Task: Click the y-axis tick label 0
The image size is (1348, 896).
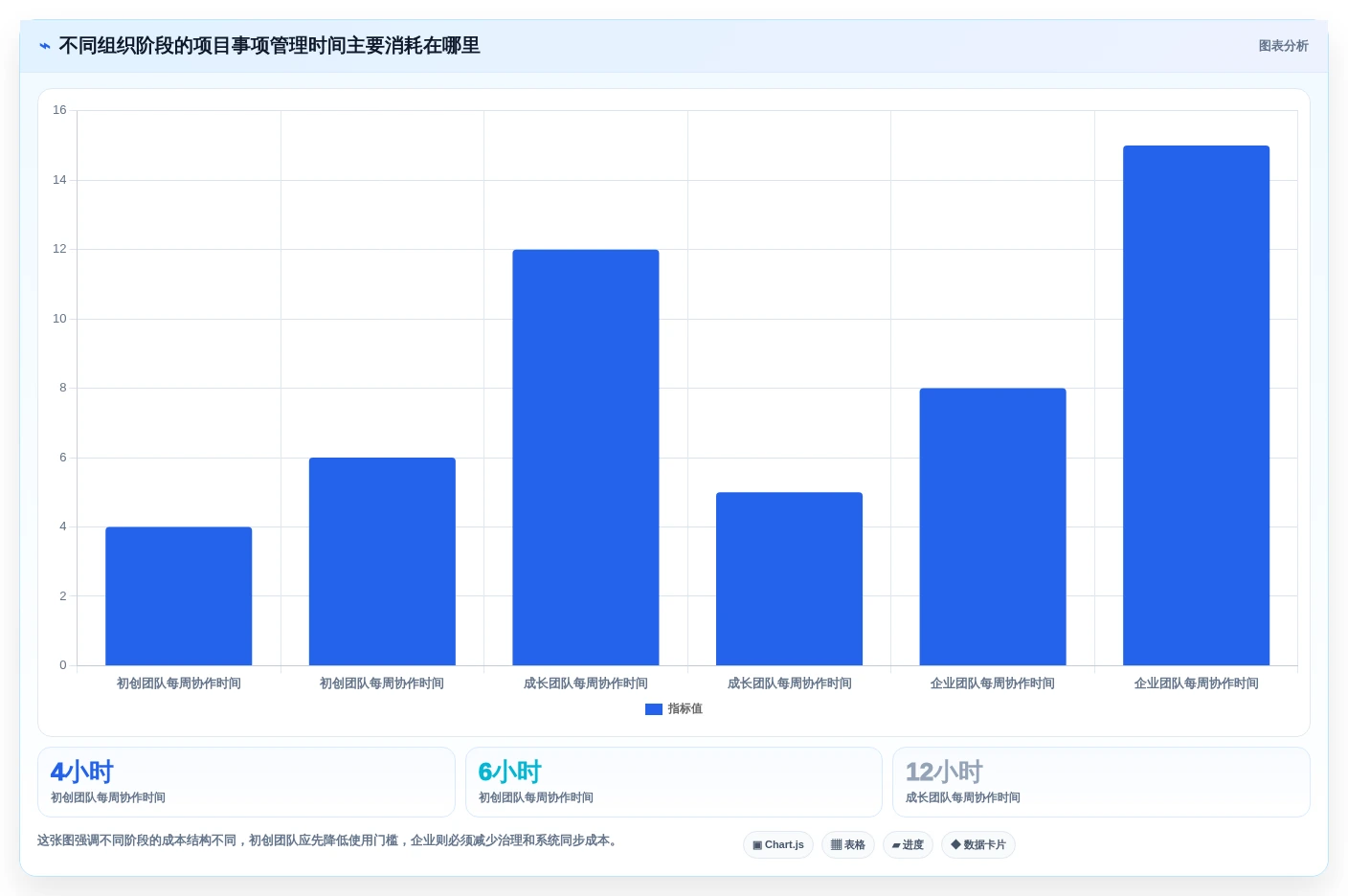Action: point(63,665)
